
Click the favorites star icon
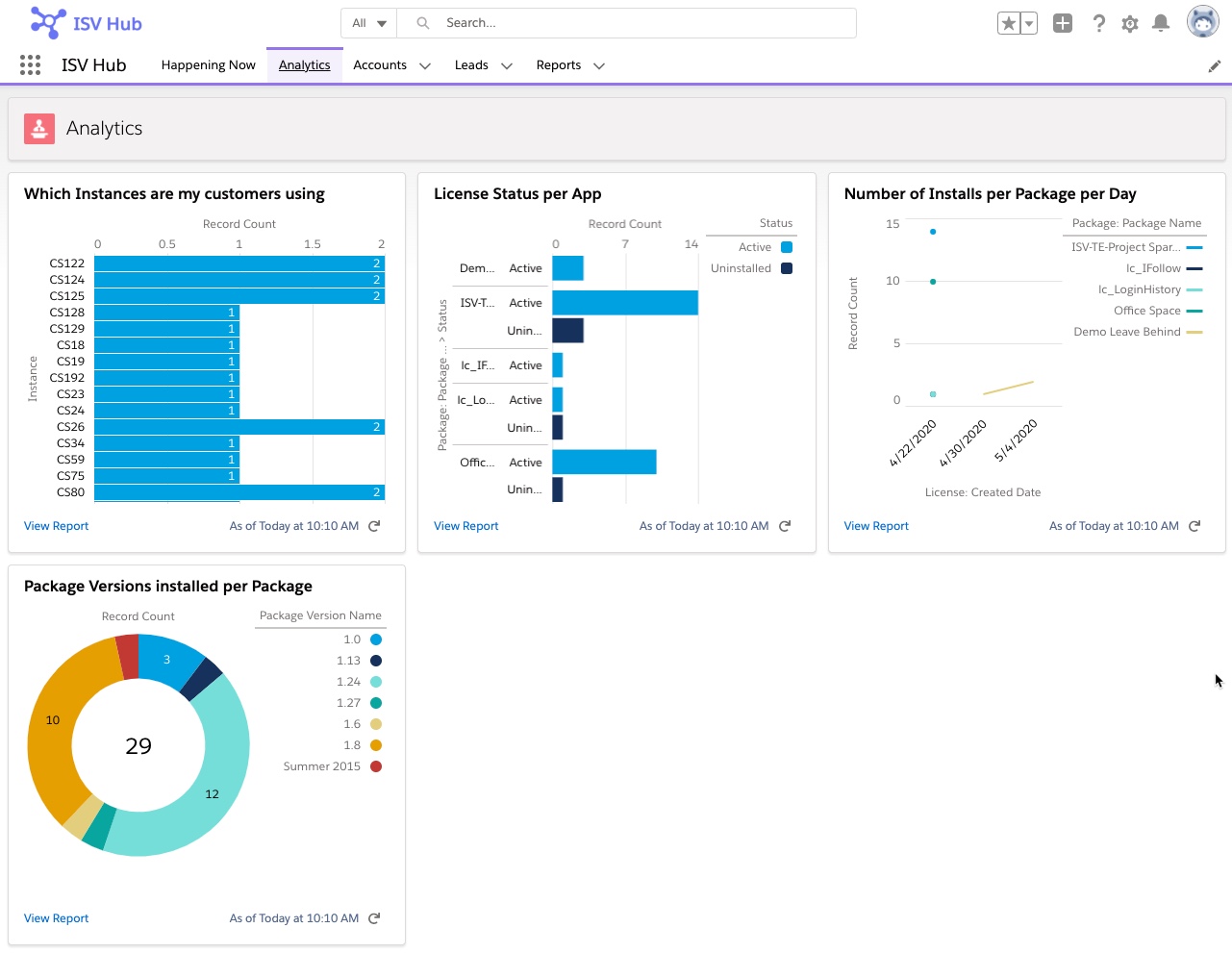[1008, 22]
